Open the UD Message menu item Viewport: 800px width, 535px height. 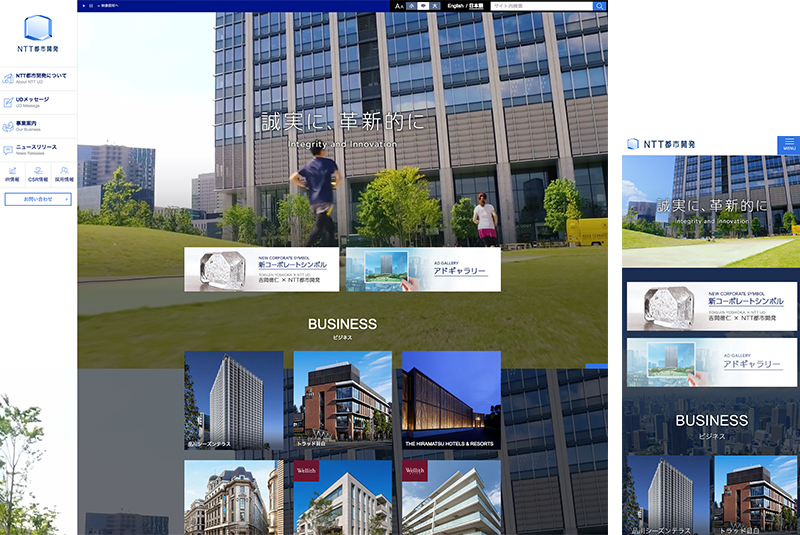click(x=38, y=103)
